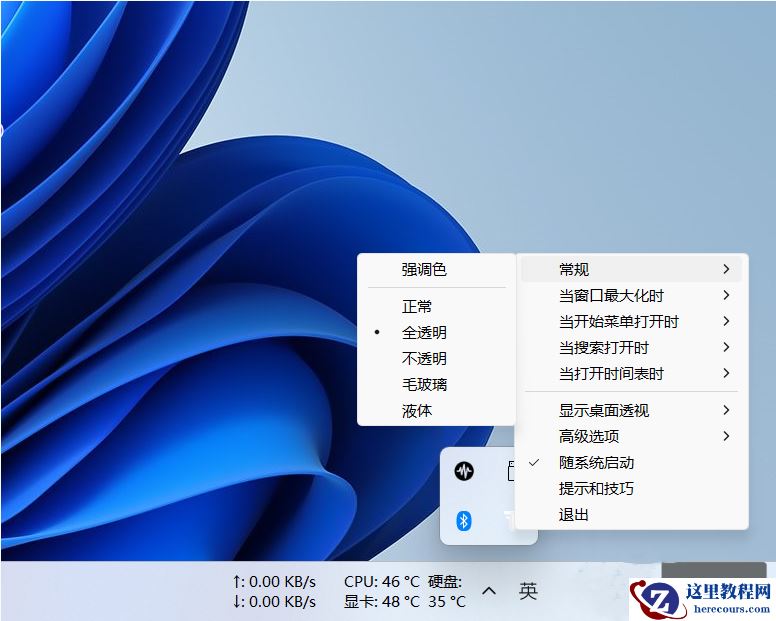Select the 强调色 accent color option
Viewport: 776px width, 621px height.
436,270
